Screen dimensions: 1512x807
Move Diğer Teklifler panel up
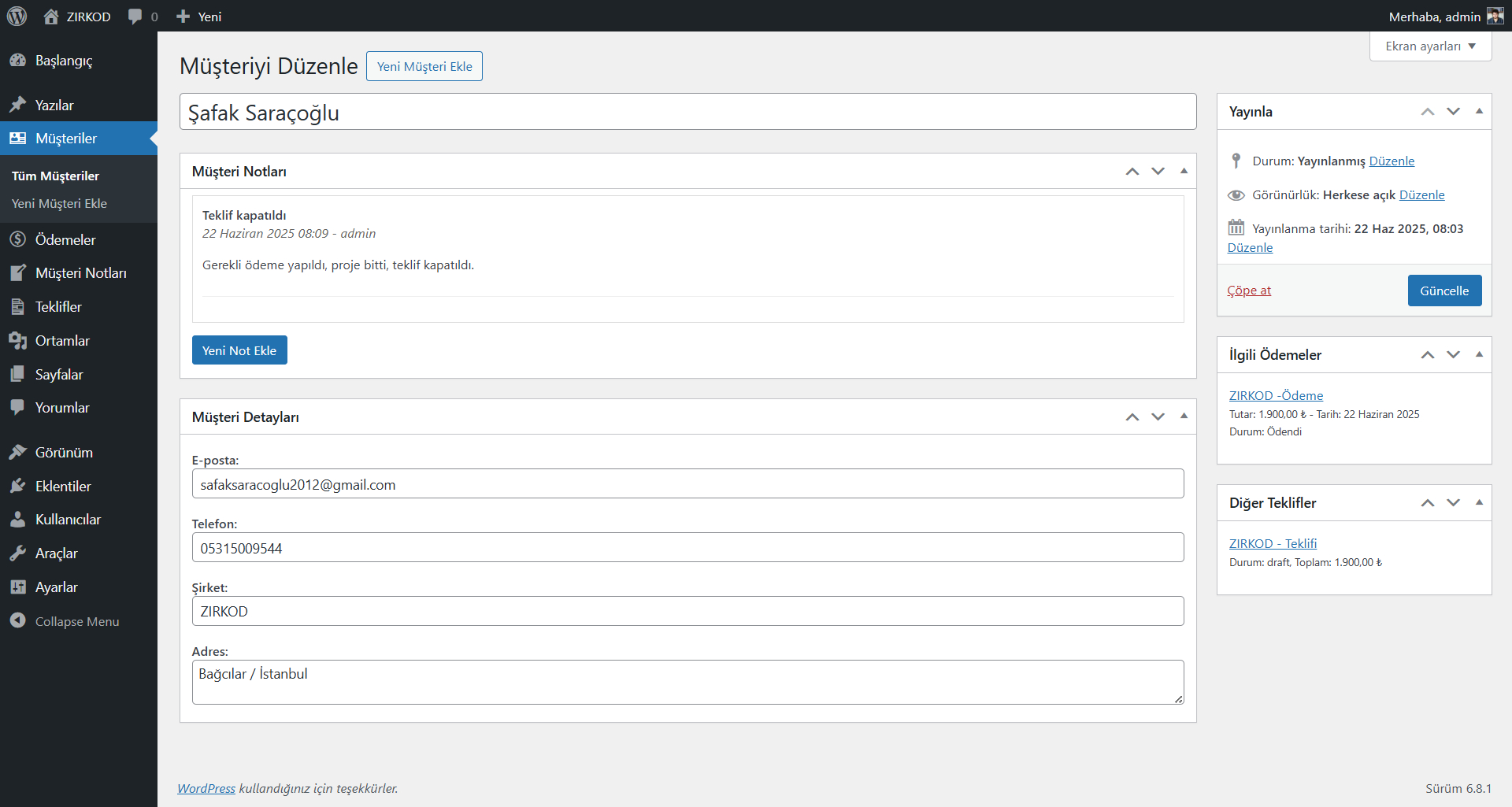(x=1427, y=503)
